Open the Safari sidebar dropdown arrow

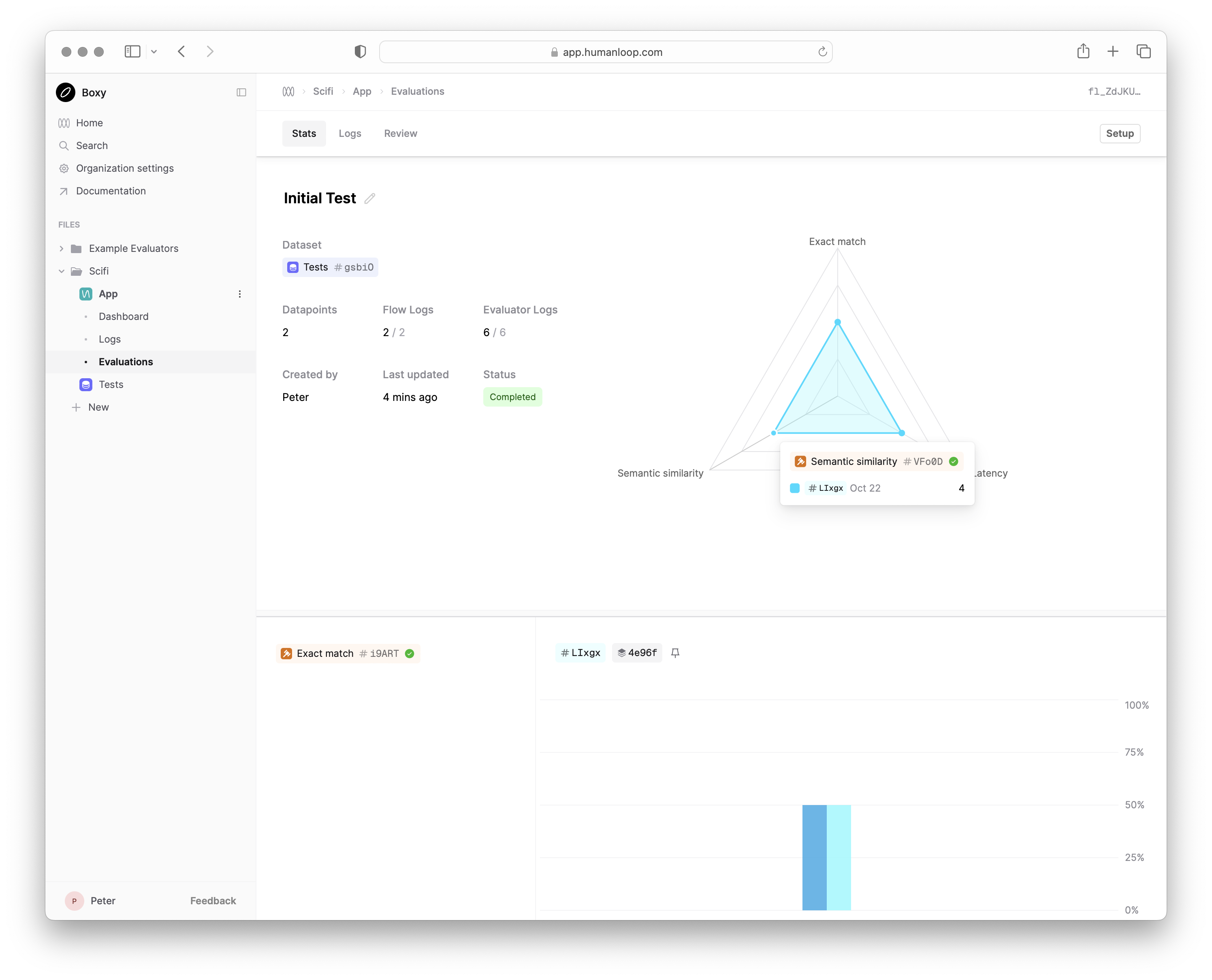tap(154, 51)
